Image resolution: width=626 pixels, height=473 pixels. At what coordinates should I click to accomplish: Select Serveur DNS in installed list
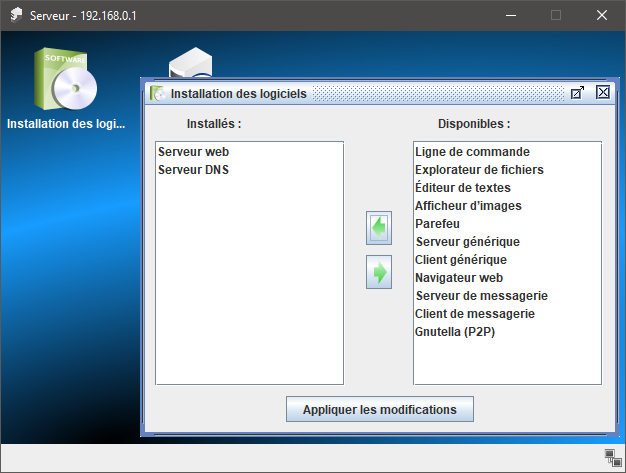[193, 170]
